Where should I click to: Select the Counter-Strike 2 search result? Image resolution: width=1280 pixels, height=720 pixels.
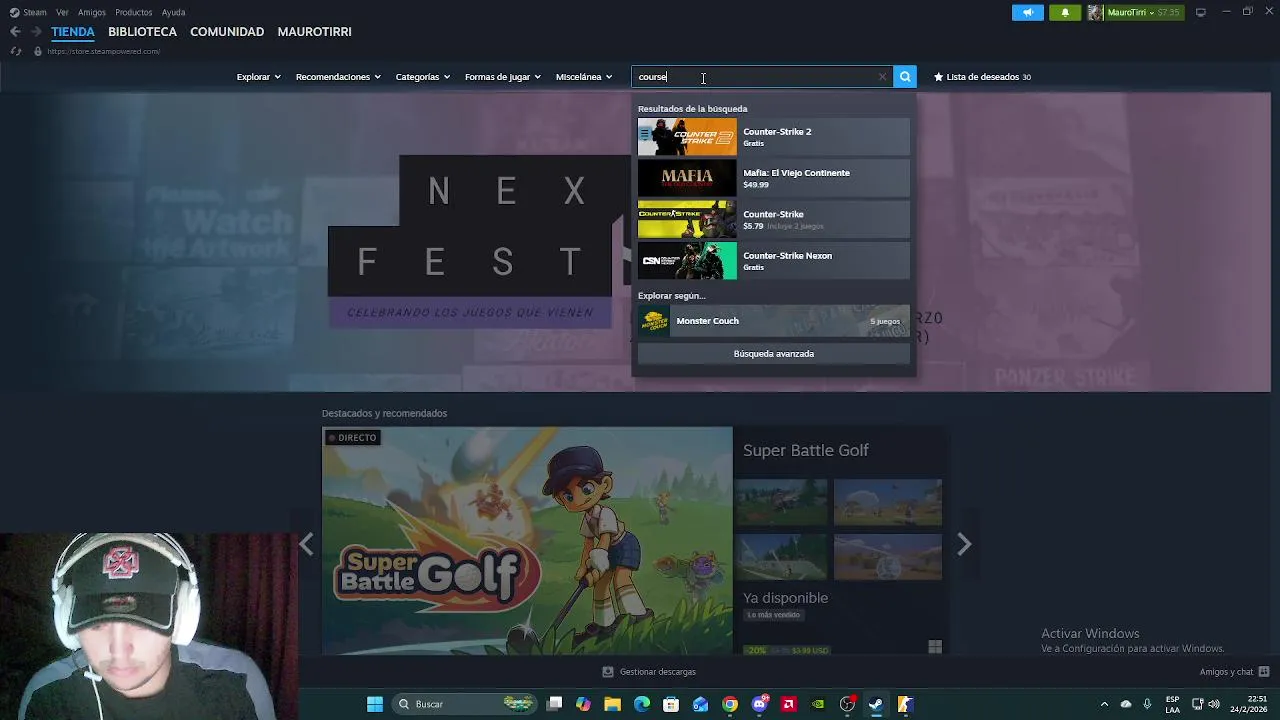(x=774, y=137)
